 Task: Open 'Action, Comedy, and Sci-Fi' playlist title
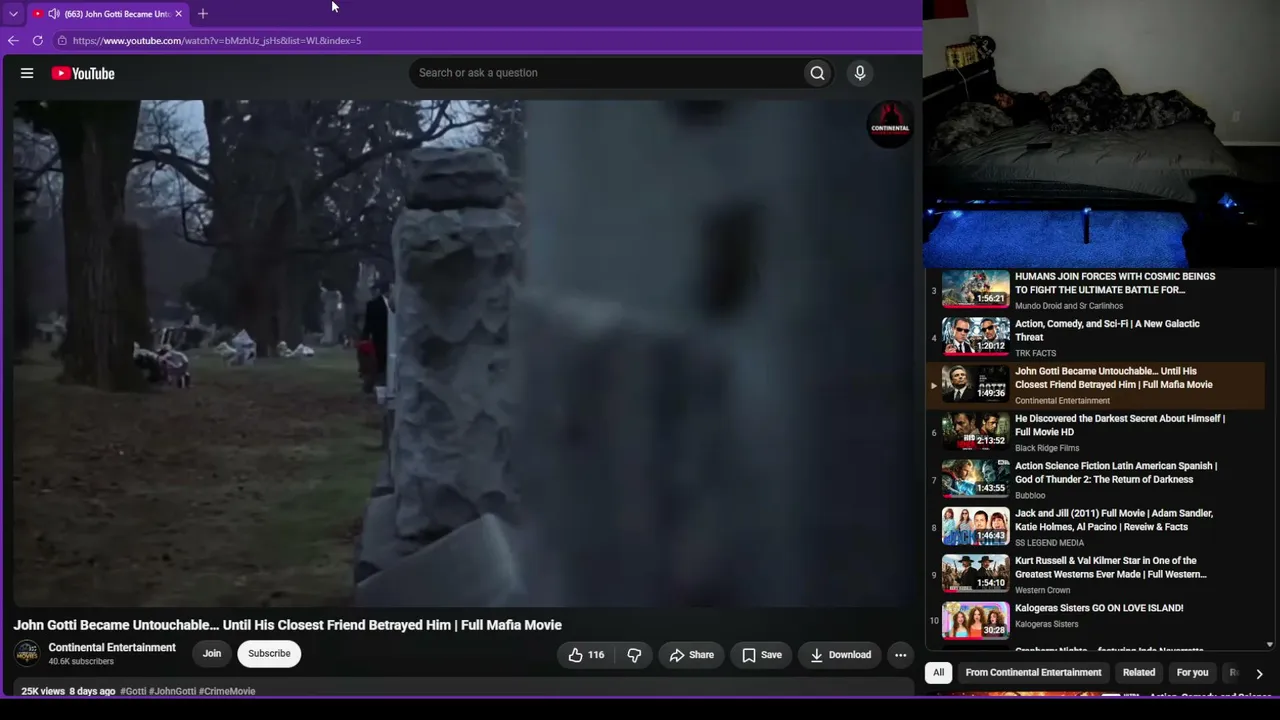tap(1107, 331)
